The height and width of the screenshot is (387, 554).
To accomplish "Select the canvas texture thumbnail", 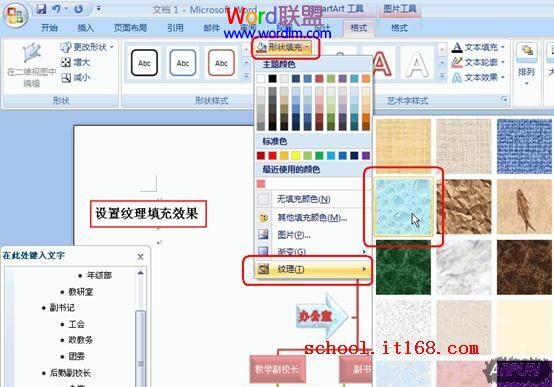I will (x=464, y=146).
